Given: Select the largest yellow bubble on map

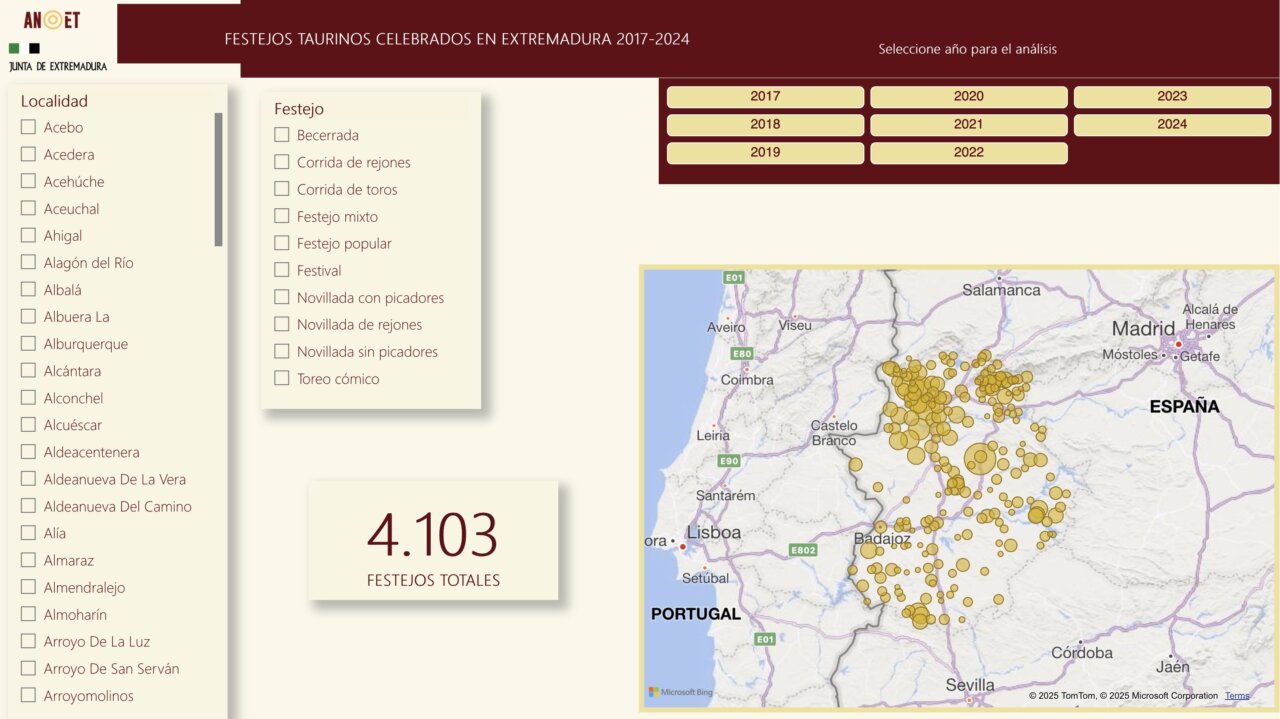Looking at the screenshot, I should coord(980,459).
